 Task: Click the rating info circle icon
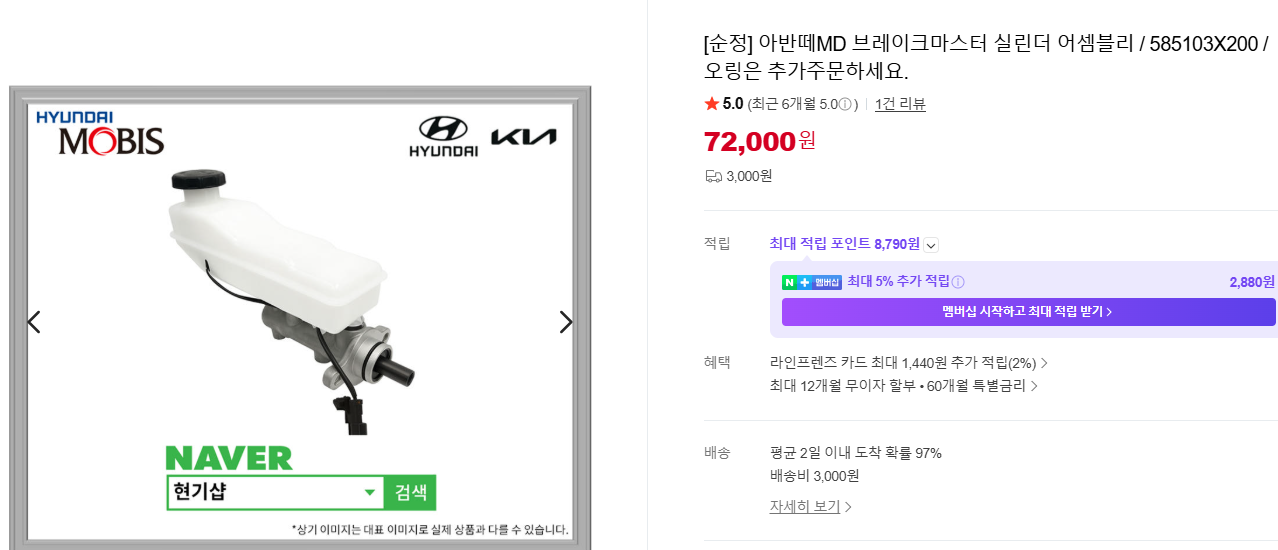point(845,104)
